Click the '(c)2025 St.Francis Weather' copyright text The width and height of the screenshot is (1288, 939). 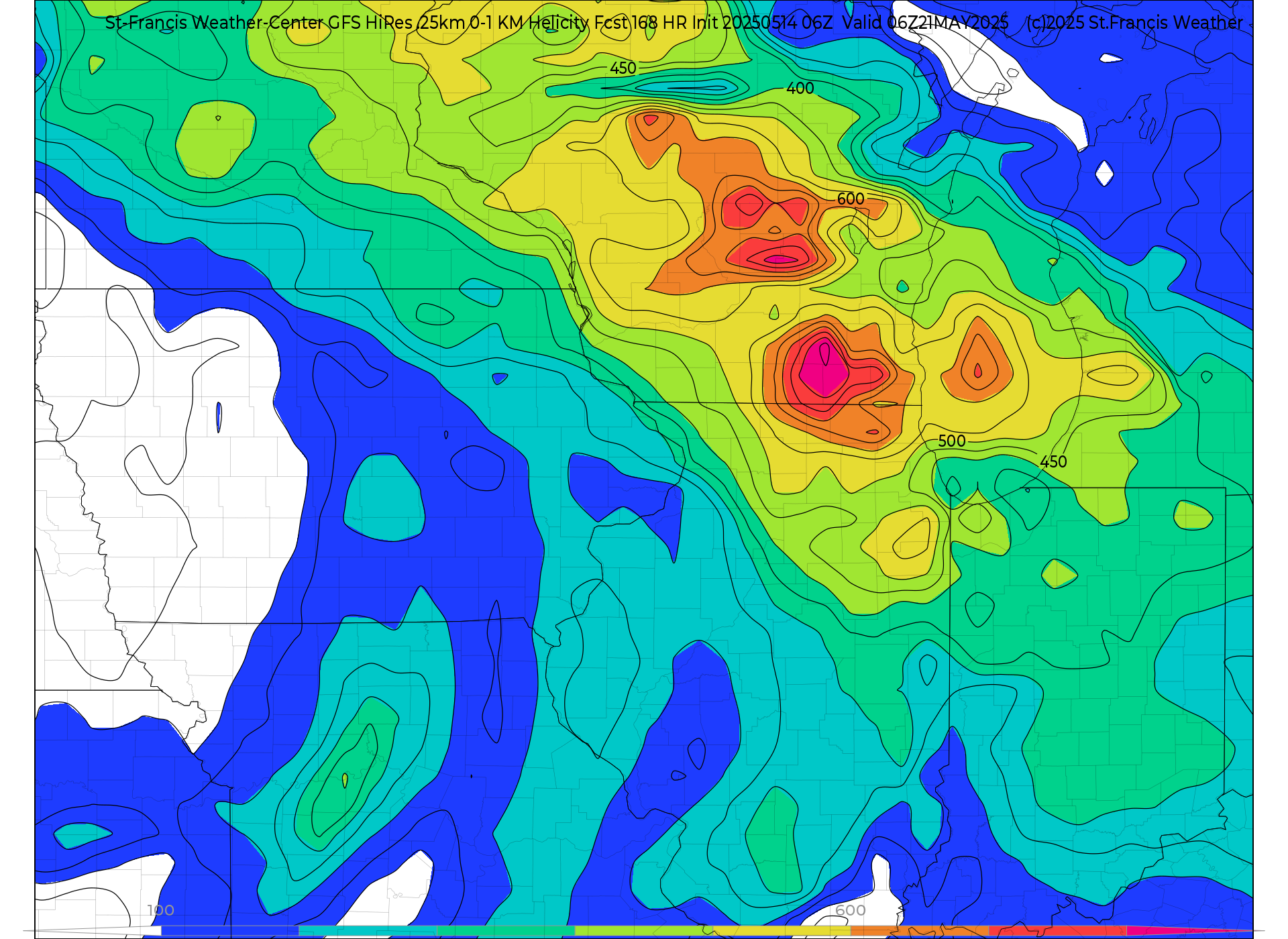click(x=1134, y=22)
